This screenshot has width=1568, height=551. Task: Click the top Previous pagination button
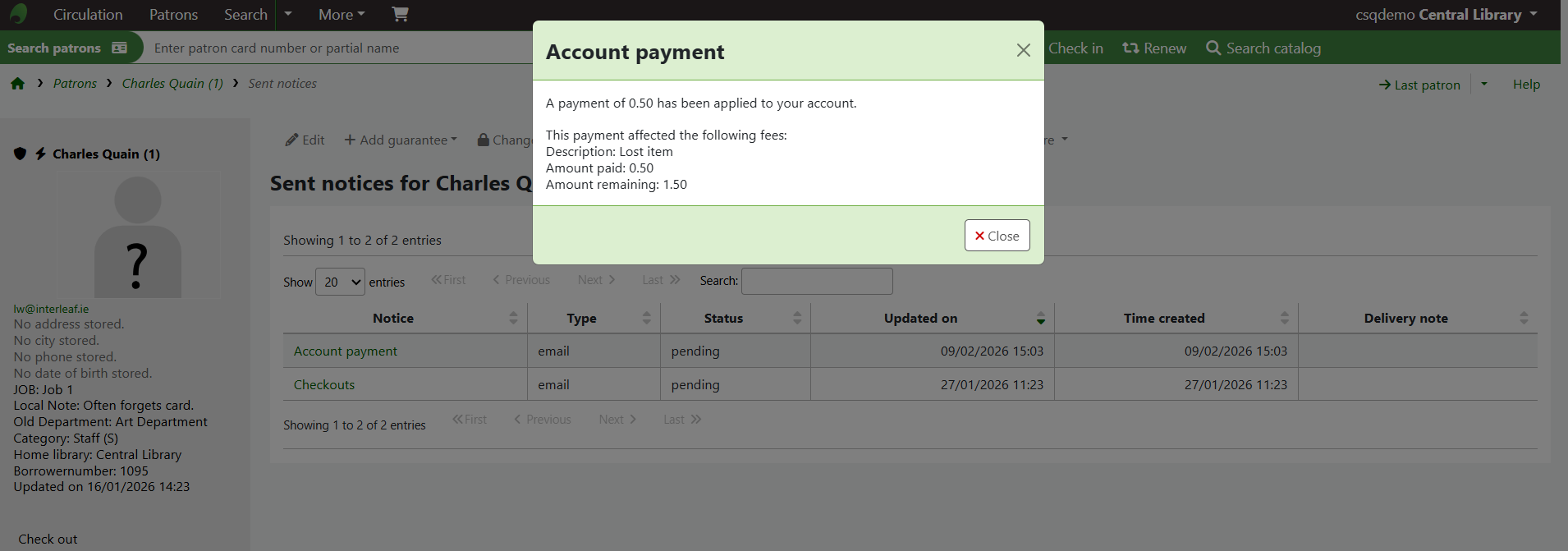click(x=521, y=280)
